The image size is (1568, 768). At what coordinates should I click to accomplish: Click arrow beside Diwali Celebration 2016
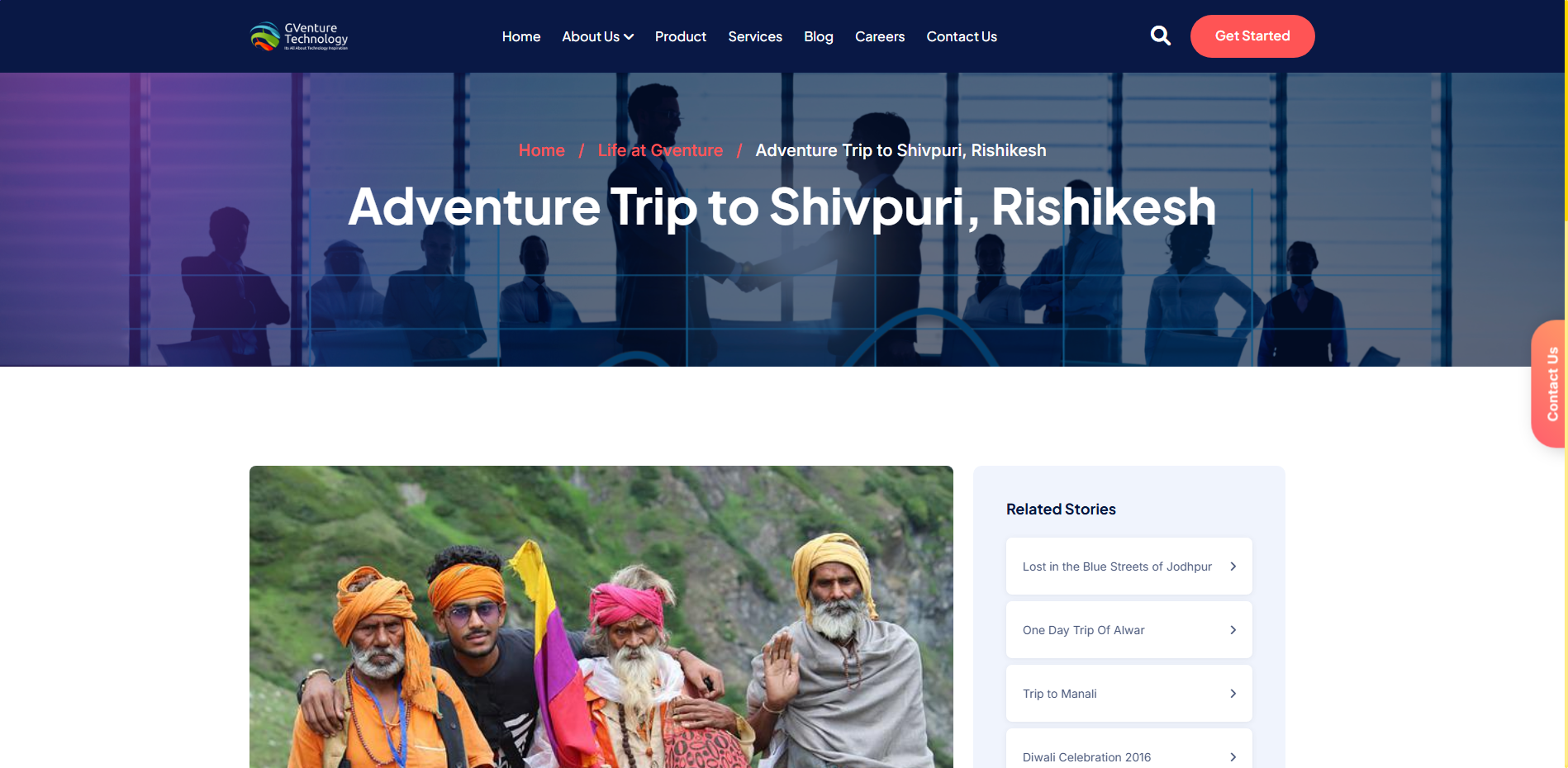(x=1233, y=757)
